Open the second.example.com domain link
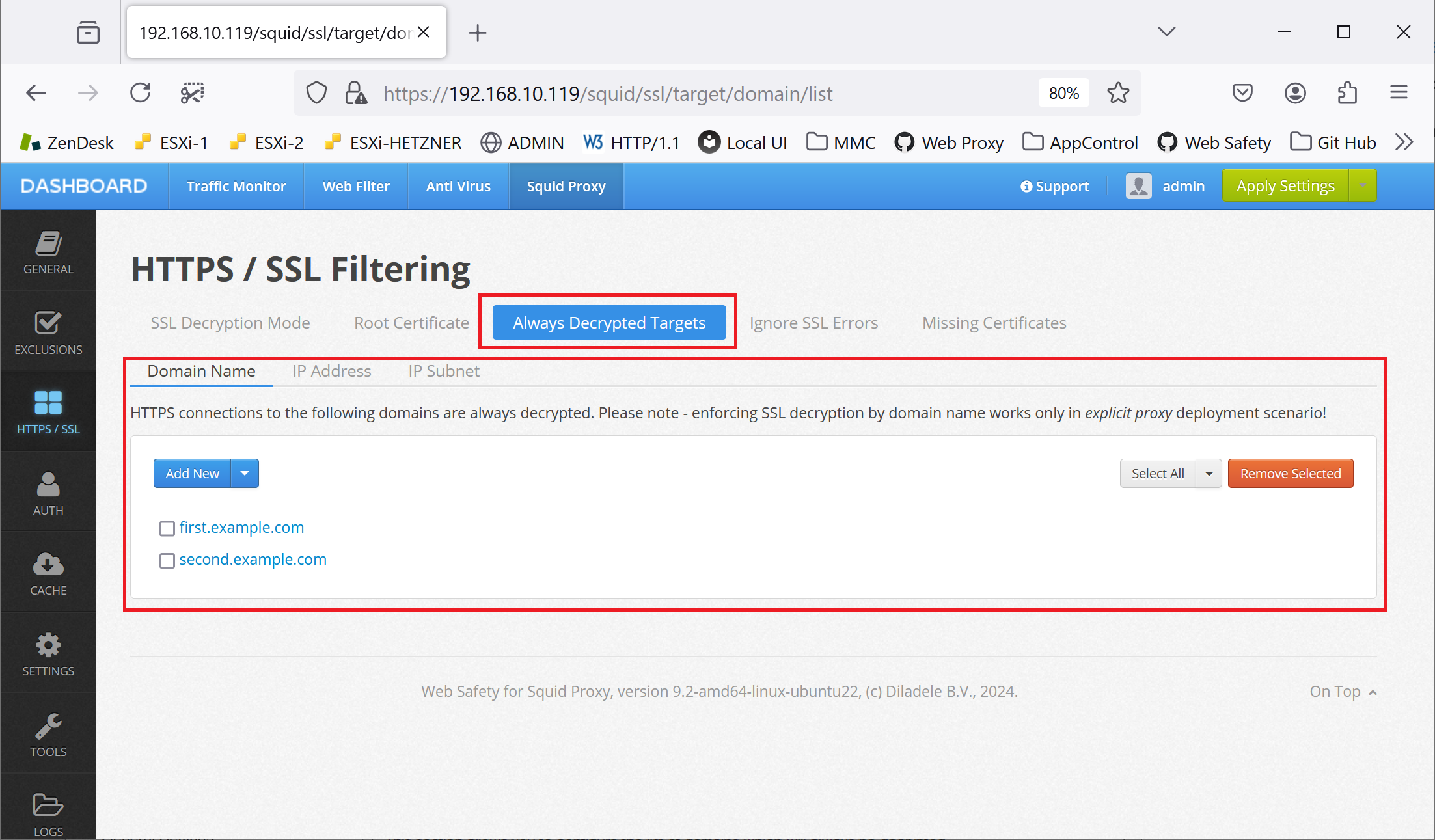 click(x=253, y=559)
